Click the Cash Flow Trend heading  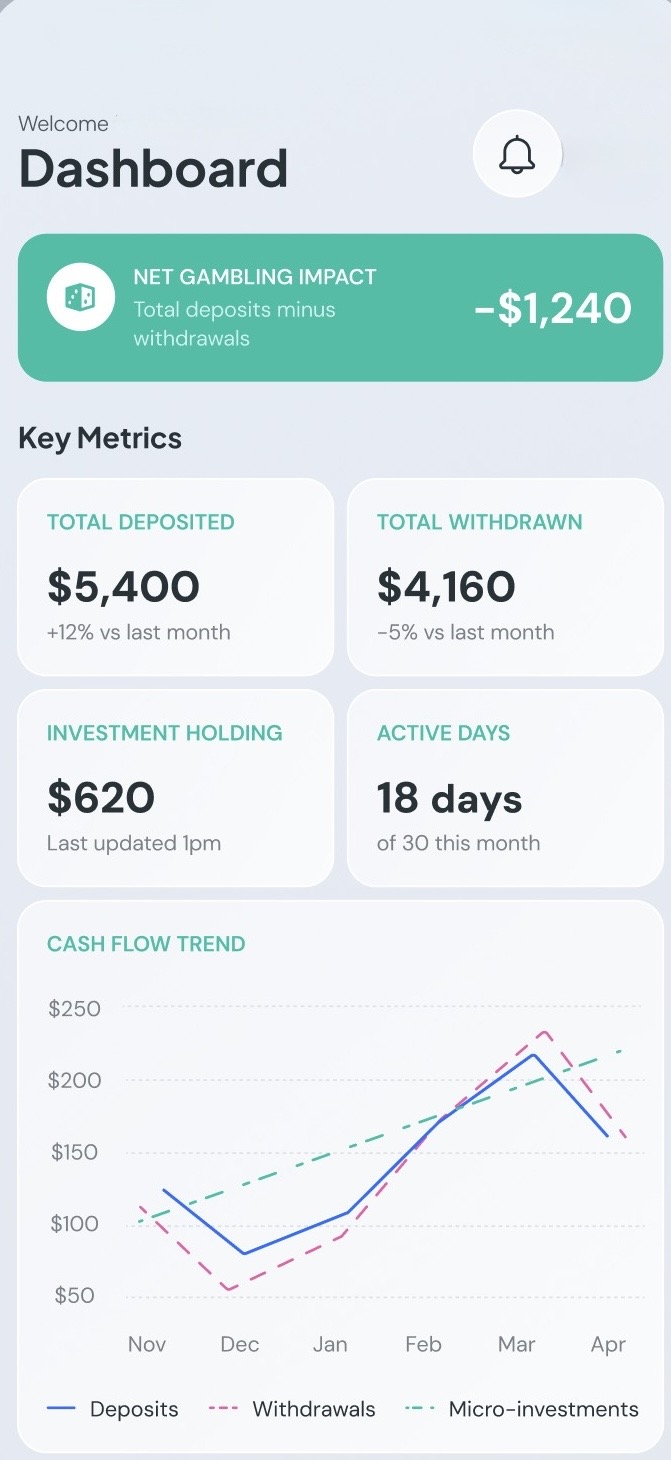click(x=146, y=944)
